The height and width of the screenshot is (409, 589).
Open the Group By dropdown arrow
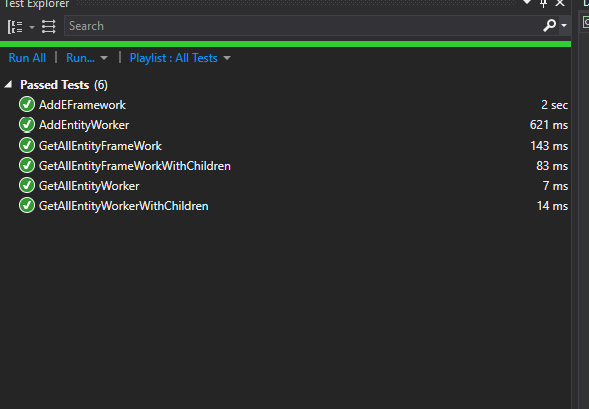coord(32,27)
